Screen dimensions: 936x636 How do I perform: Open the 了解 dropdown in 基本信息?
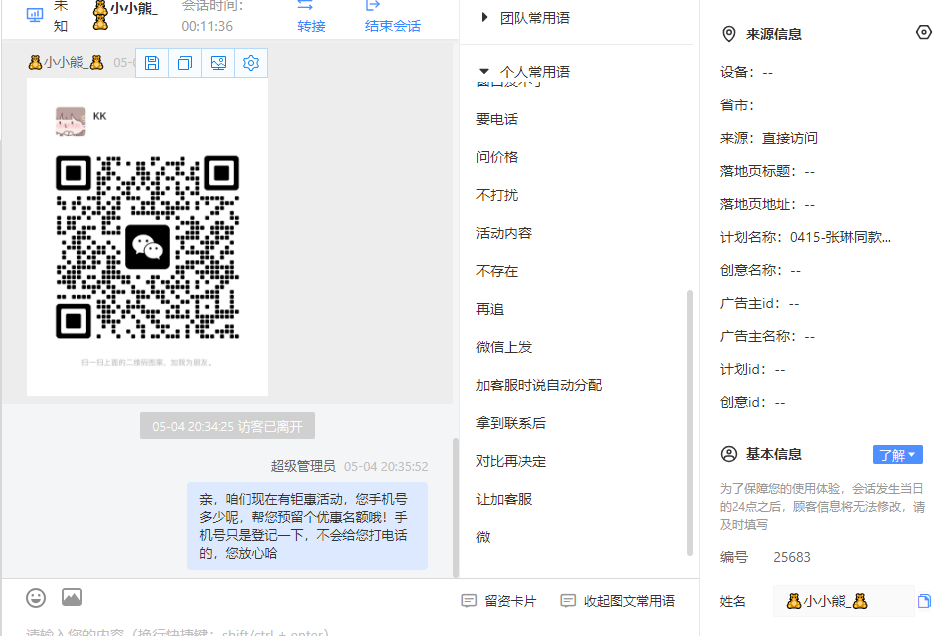coord(898,455)
